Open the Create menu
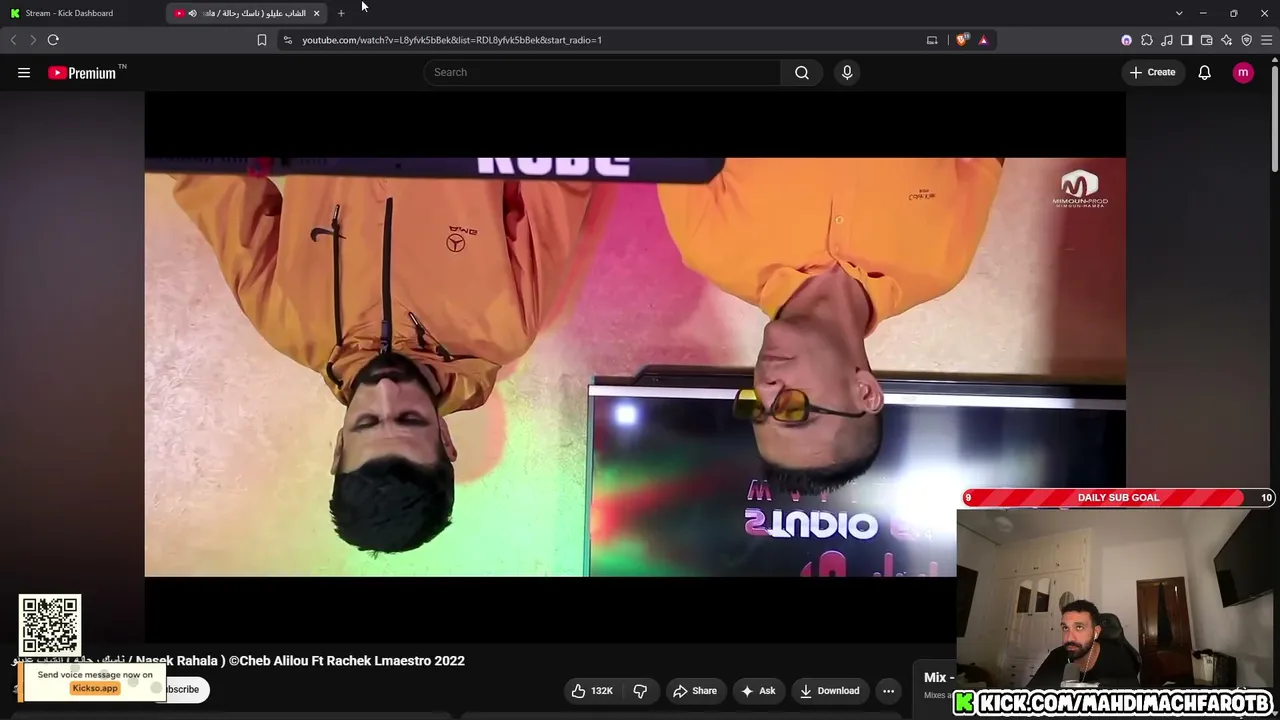1280x720 pixels. click(1153, 72)
